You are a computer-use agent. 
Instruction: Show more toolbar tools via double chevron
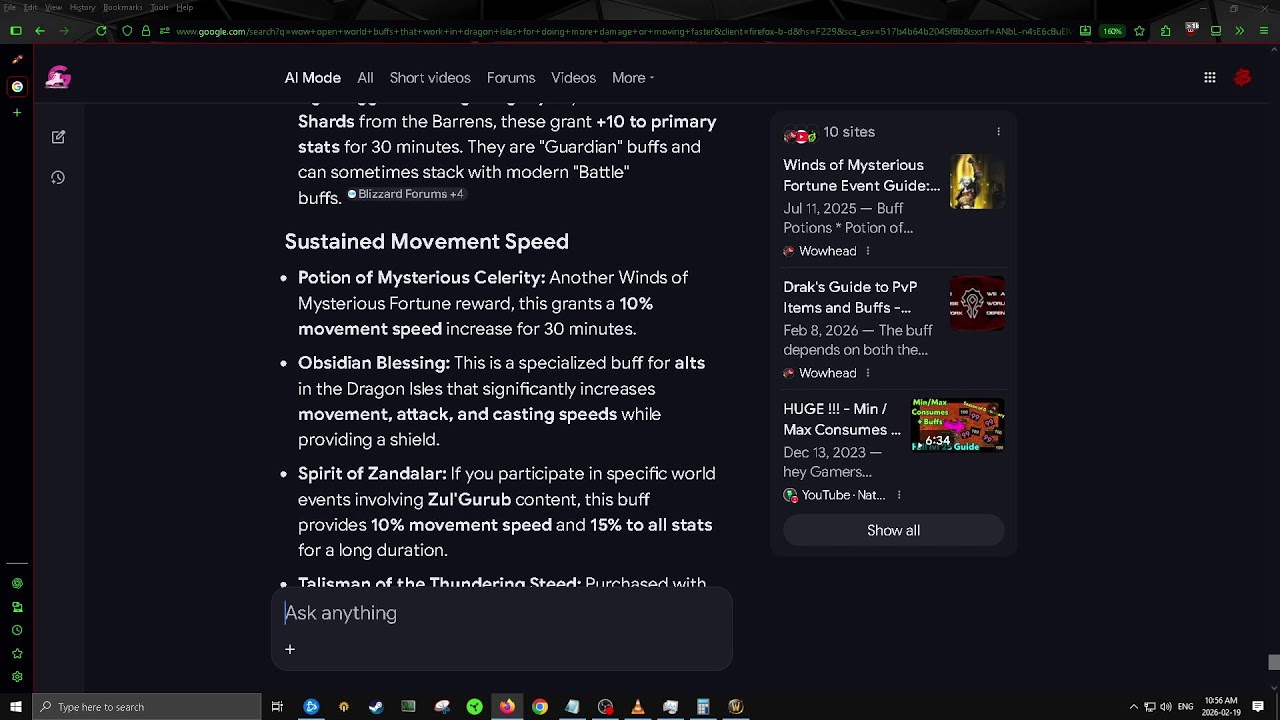(x=1239, y=31)
